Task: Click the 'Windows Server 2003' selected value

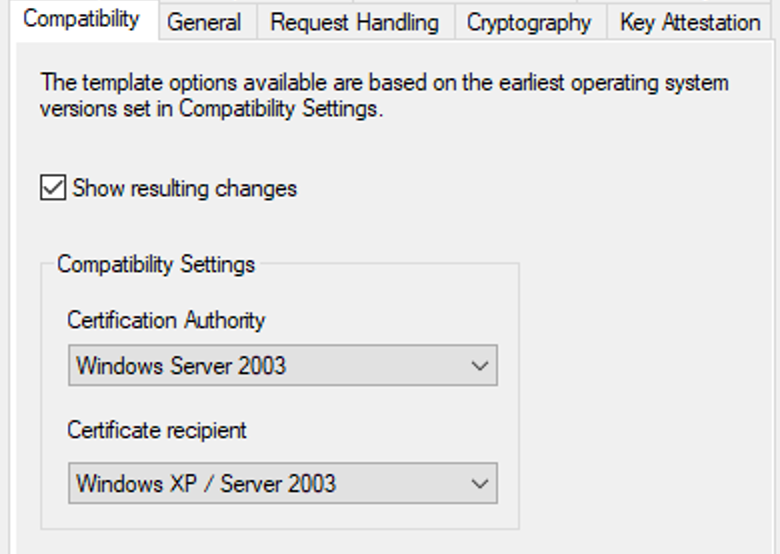Action: (x=181, y=366)
